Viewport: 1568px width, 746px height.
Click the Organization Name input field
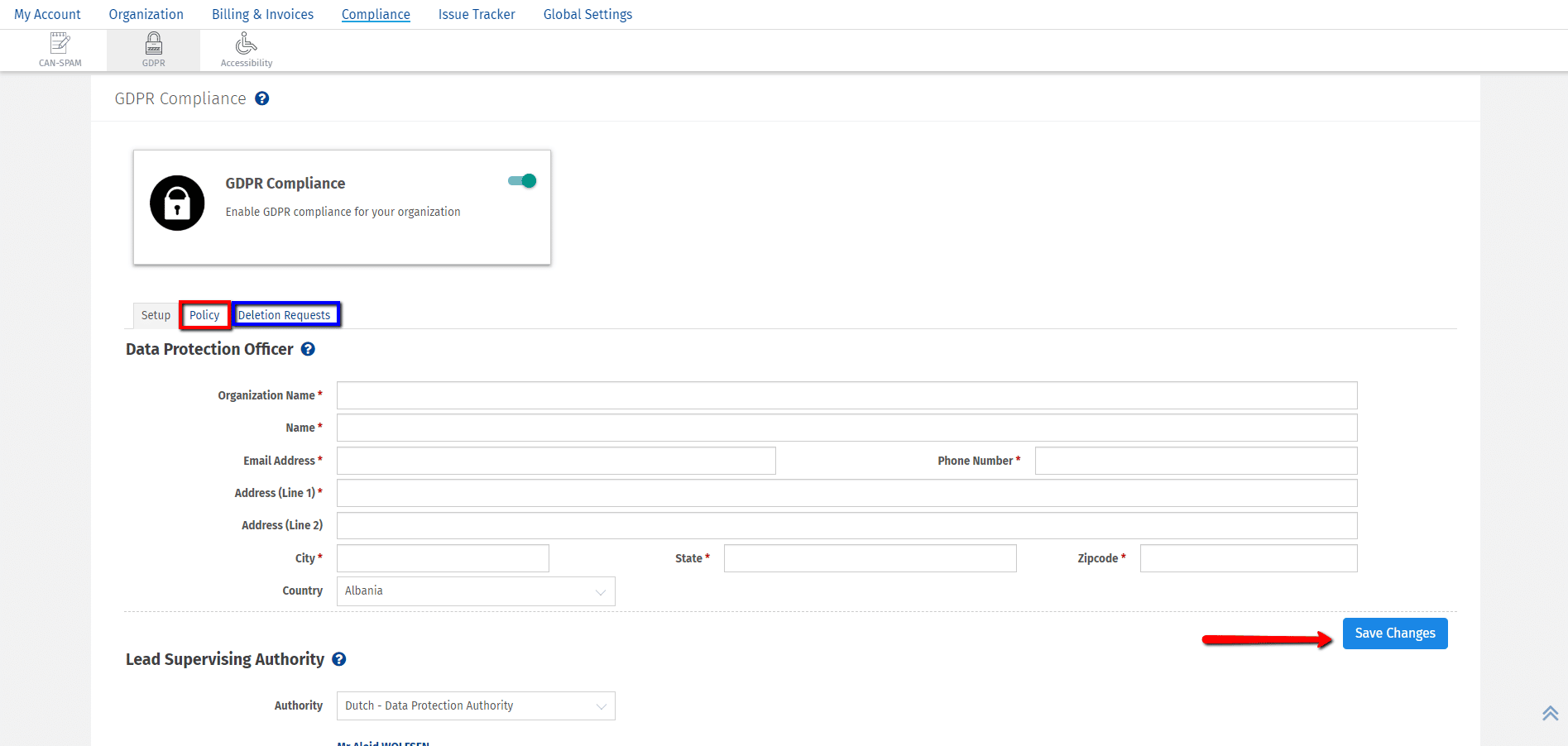coord(846,395)
